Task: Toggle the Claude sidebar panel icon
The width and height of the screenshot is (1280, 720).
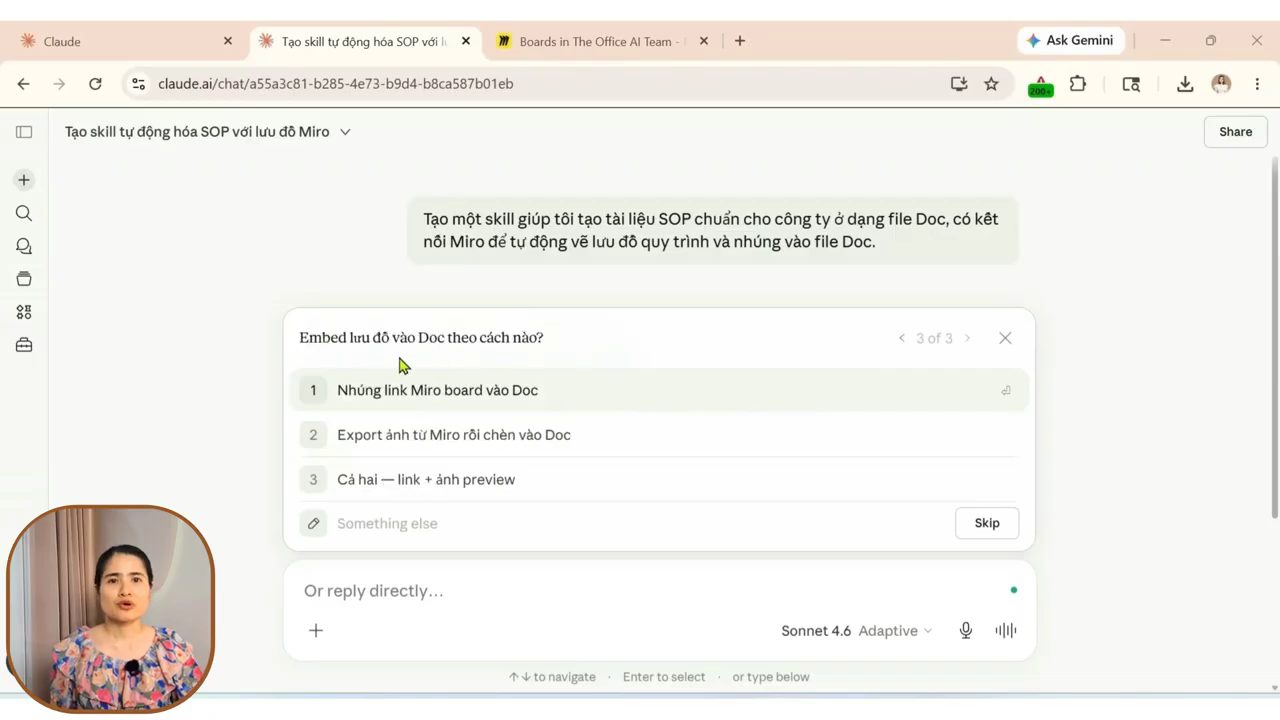Action: click(24, 132)
